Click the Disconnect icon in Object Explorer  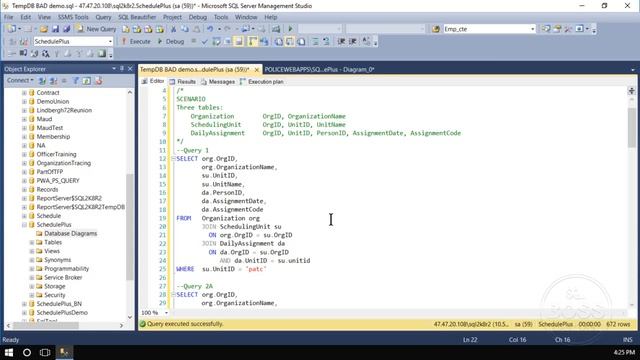(x=53, y=81)
